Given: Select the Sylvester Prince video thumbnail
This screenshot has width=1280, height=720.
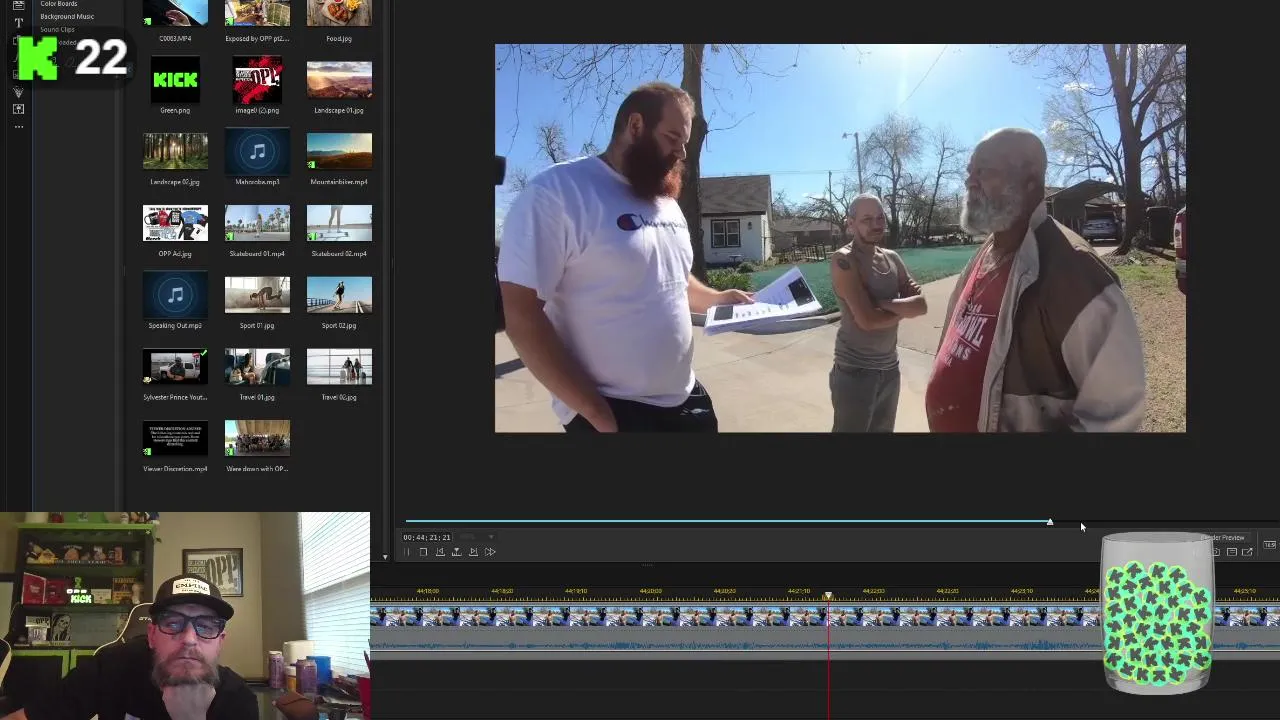Looking at the screenshot, I should [175, 367].
